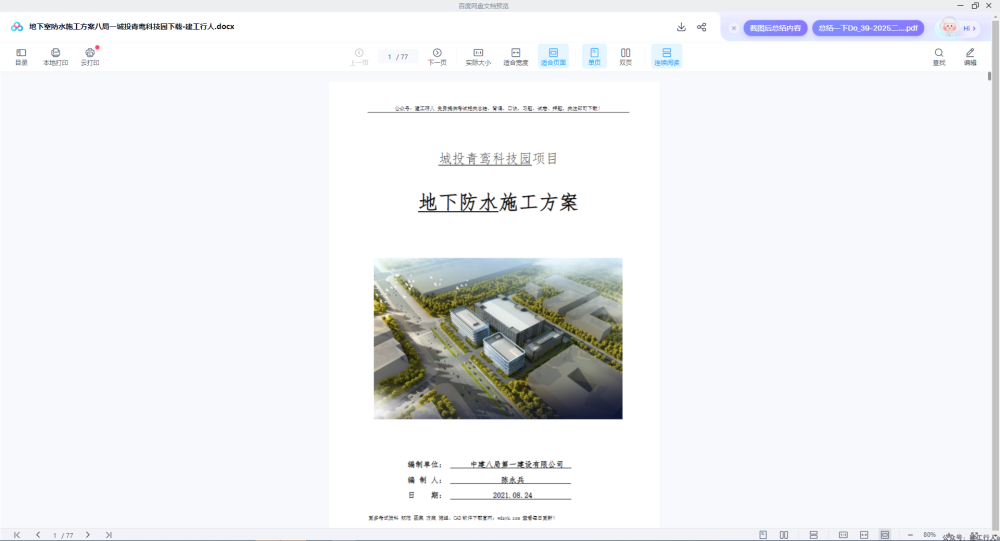Viewport: 1000px width, 541px height.
Task: Toggle 适合页面 fit page view
Action: (553, 56)
